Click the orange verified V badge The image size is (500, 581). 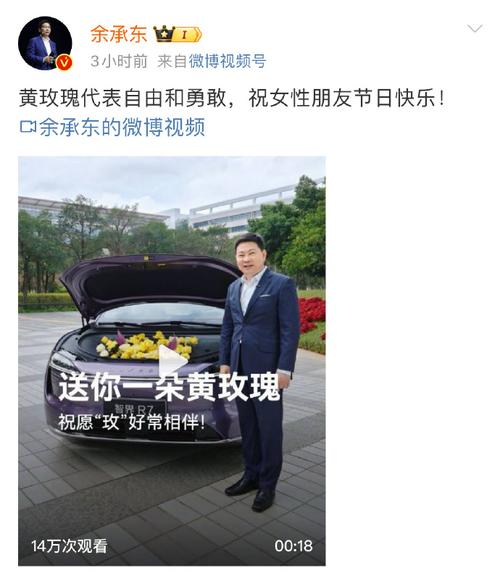(64, 62)
